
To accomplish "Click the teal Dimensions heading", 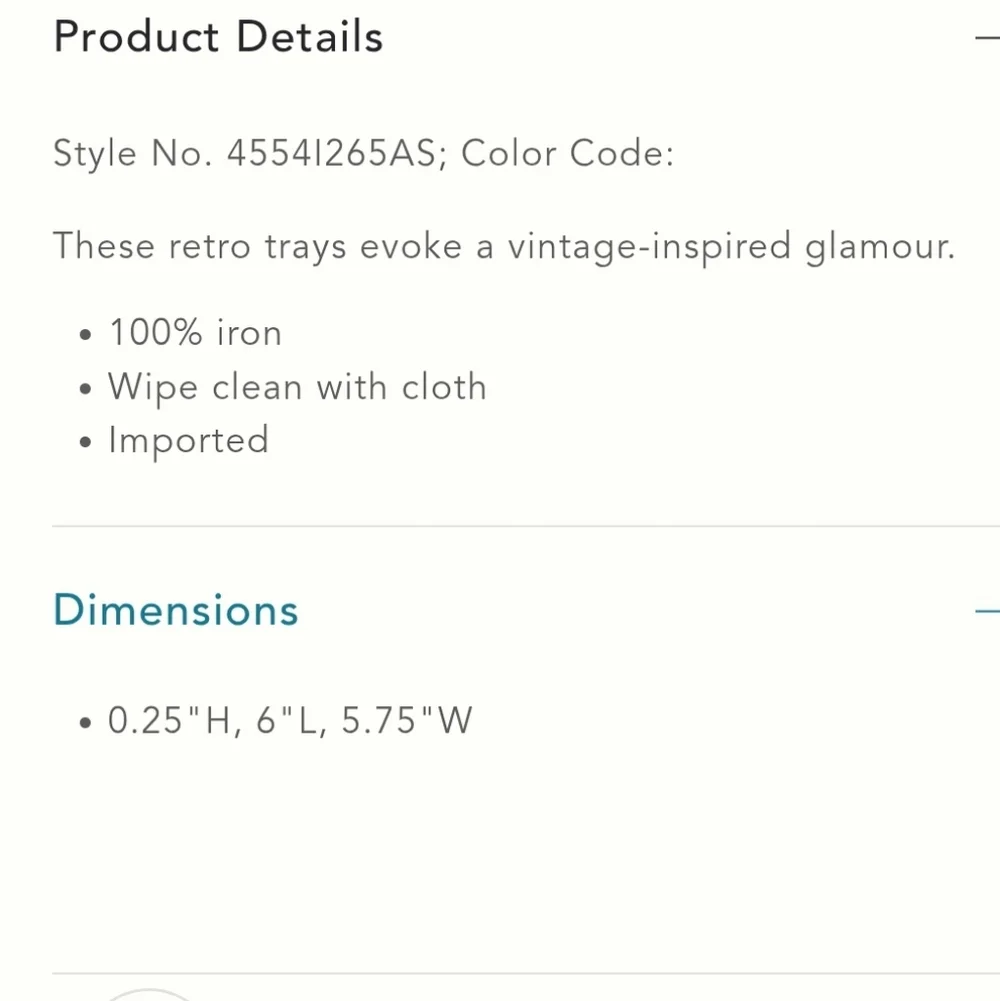I will point(176,610).
